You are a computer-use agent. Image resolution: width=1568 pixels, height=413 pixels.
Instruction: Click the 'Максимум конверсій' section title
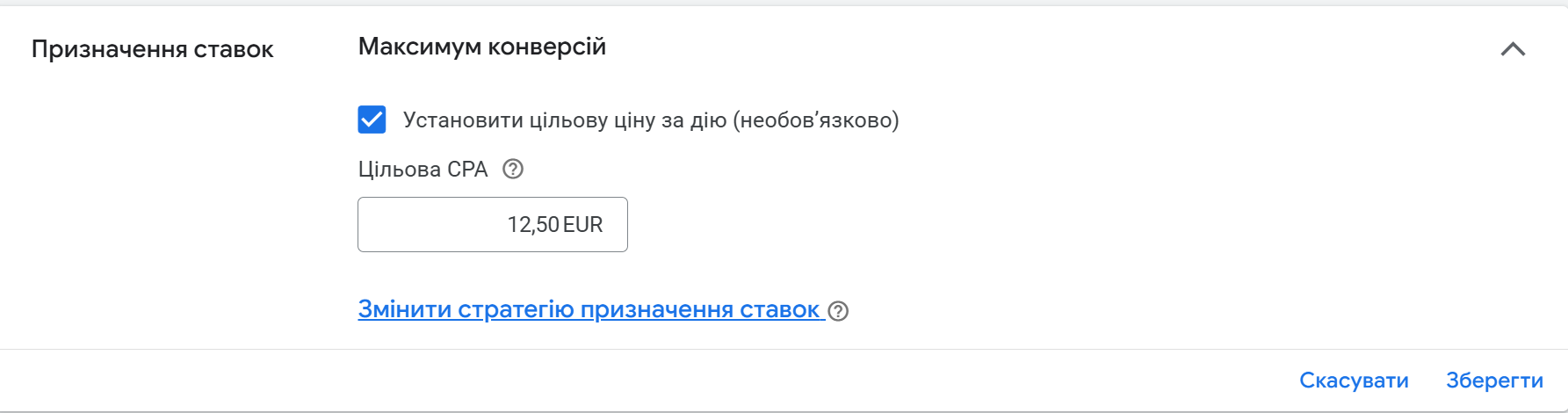[x=482, y=47]
